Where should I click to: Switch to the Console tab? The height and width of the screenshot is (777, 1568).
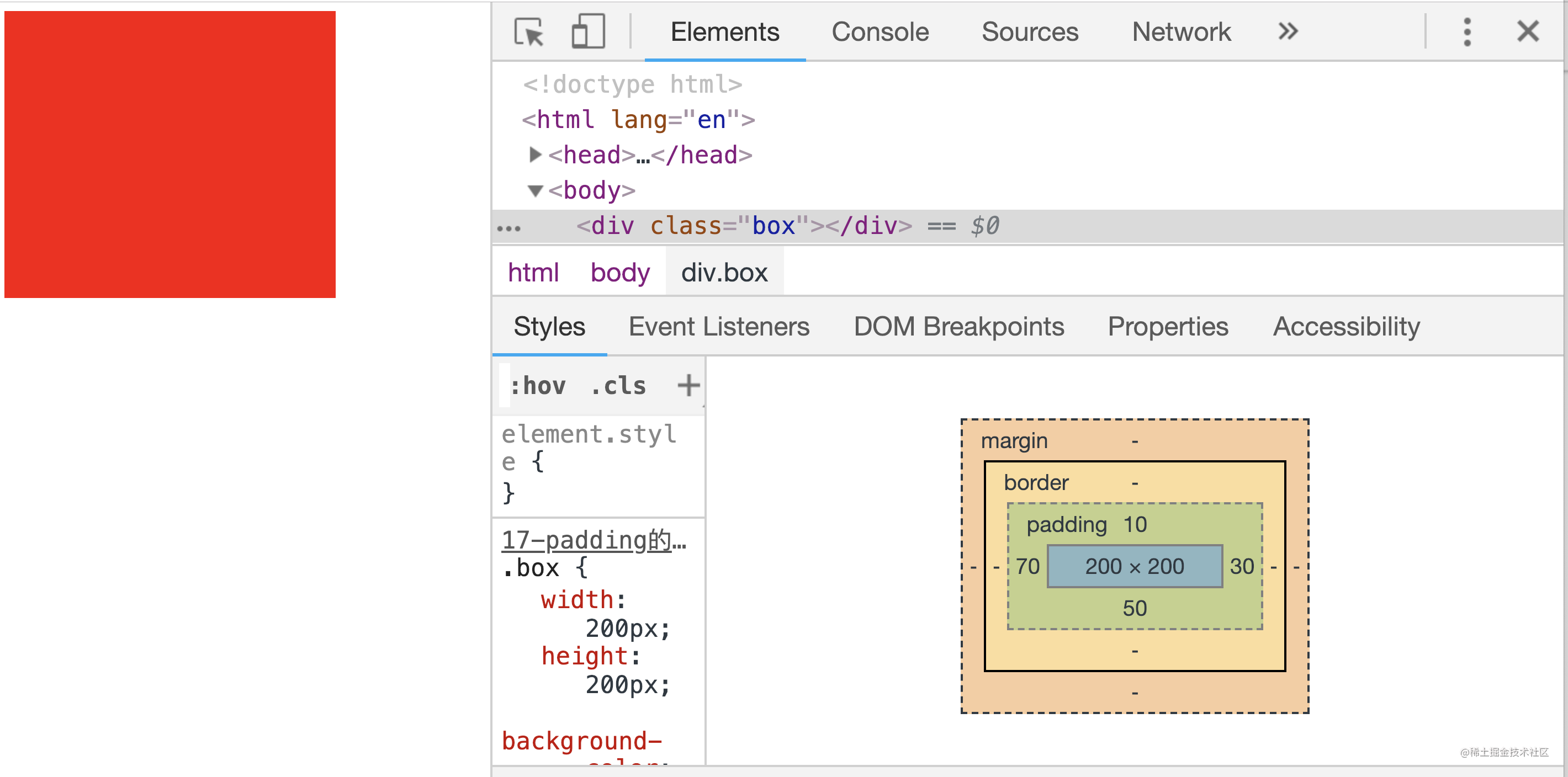tap(880, 31)
